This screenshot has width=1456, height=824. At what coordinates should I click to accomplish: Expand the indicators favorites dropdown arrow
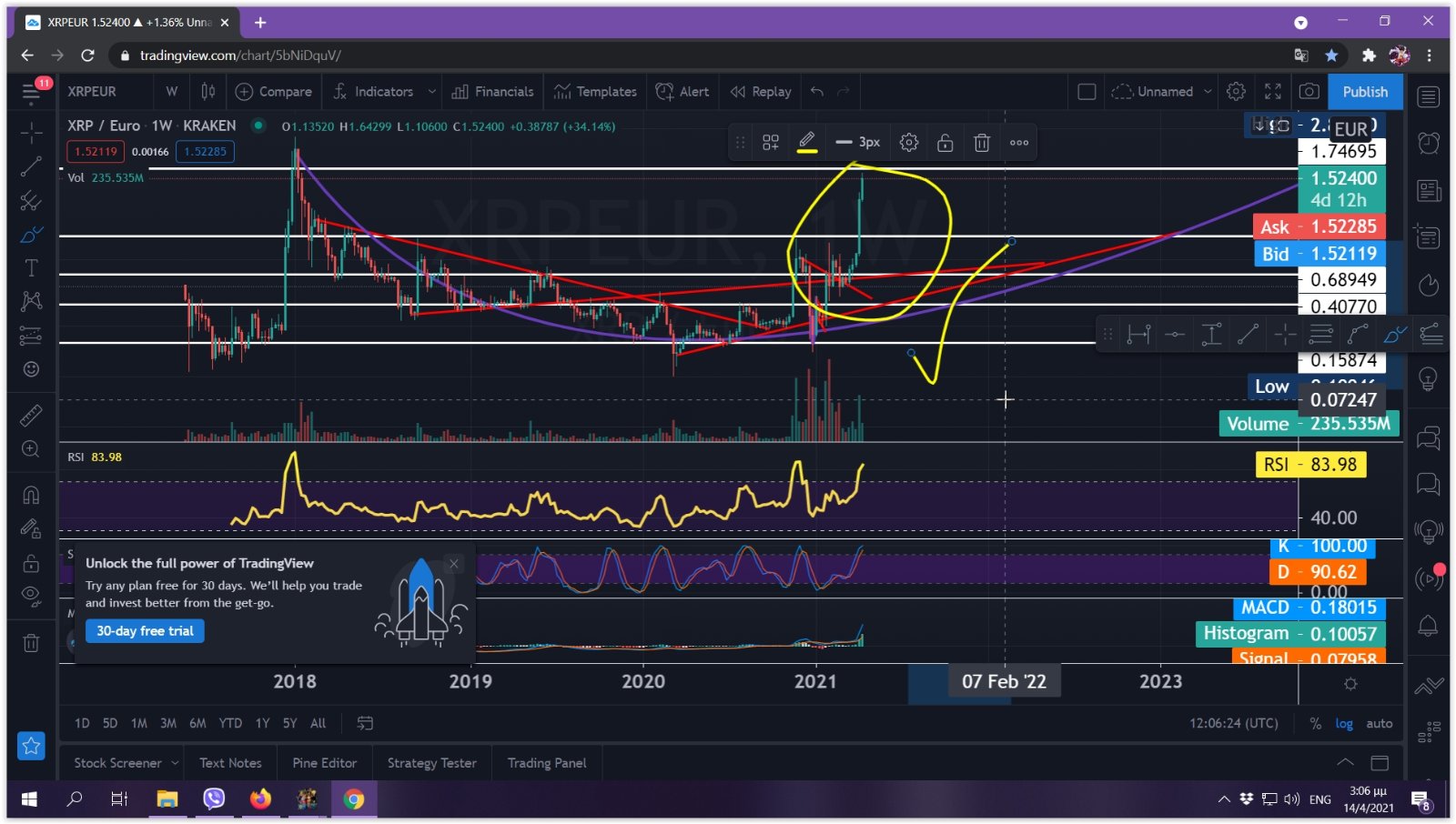coord(432,92)
